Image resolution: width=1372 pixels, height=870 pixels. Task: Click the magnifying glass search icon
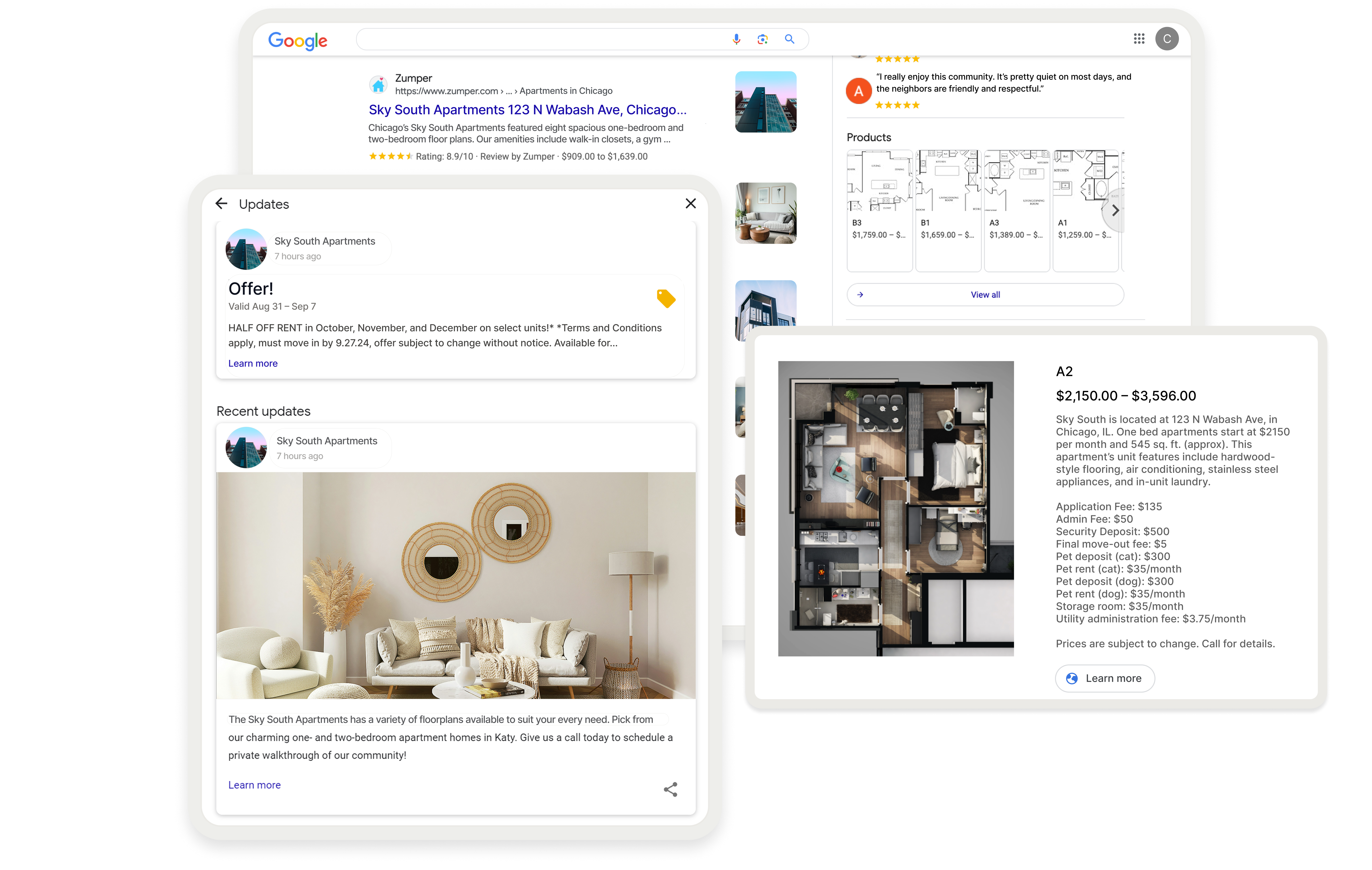[x=789, y=39]
